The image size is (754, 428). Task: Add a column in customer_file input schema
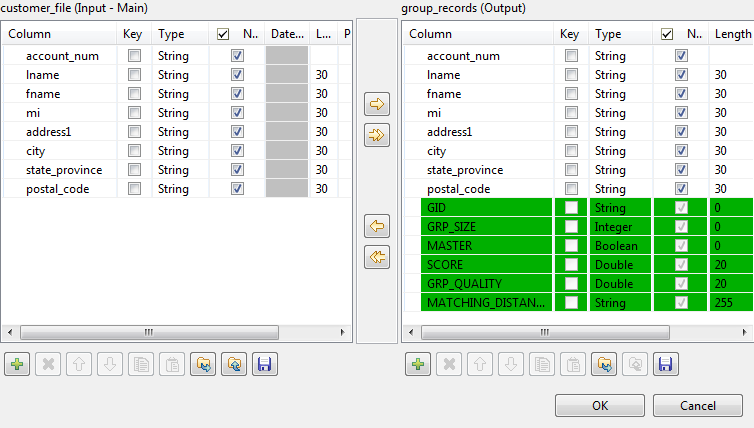pyautogui.click(x=17, y=365)
